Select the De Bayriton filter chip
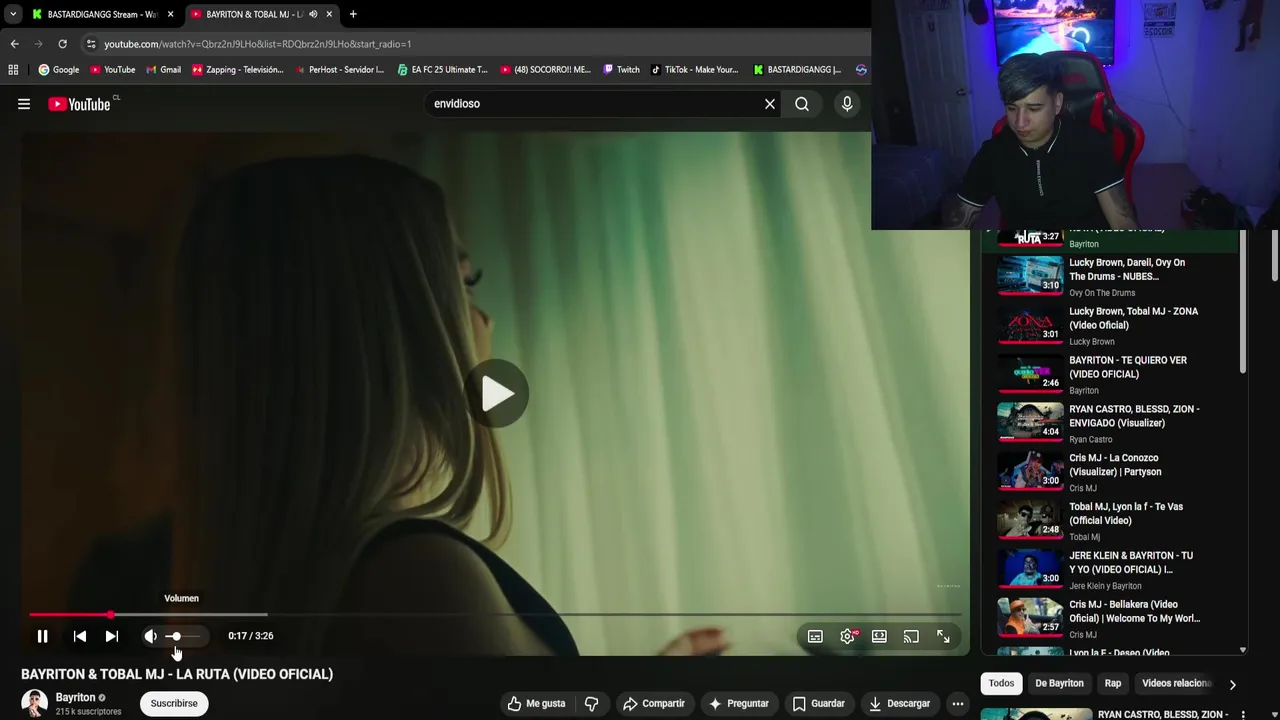 click(x=1059, y=683)
